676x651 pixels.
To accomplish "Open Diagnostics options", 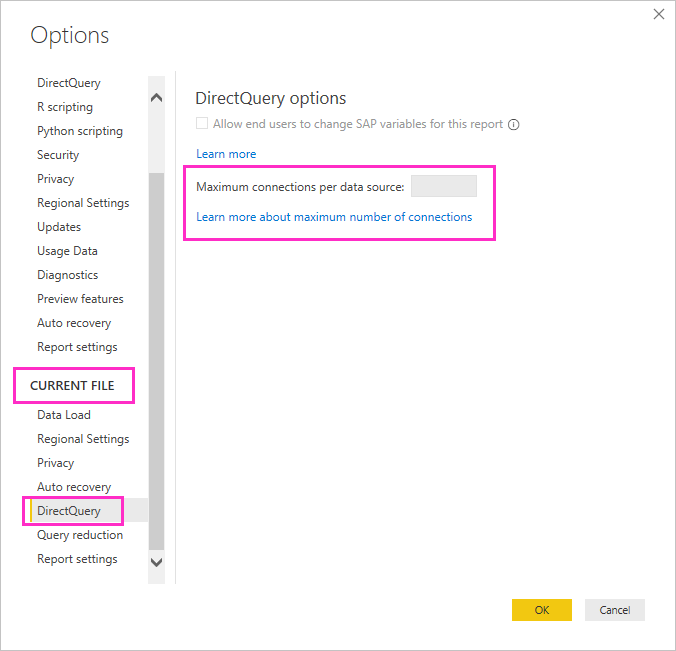I will tap(67, 275).
